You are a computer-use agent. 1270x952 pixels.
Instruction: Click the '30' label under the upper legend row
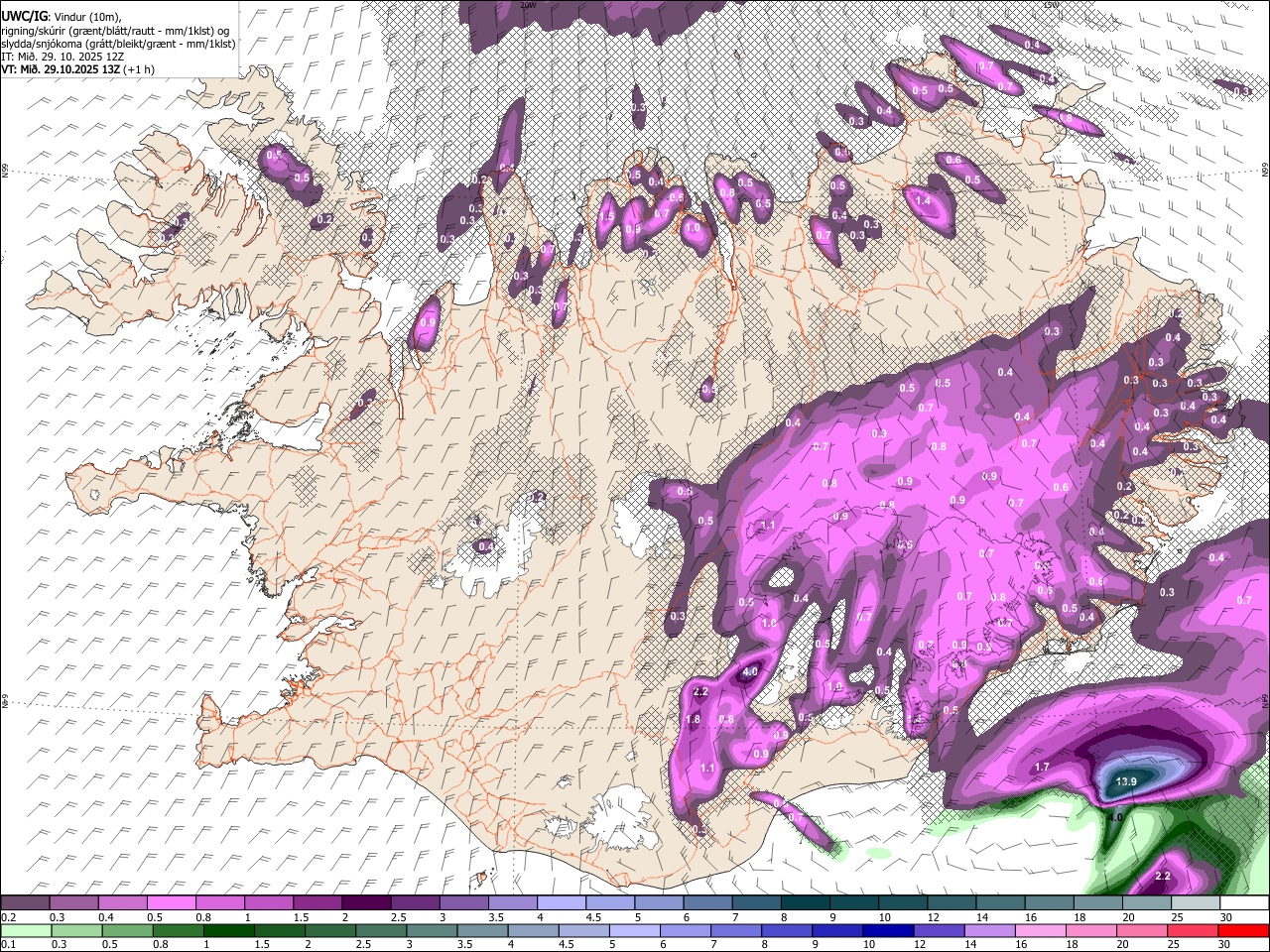coord(1226,917)
